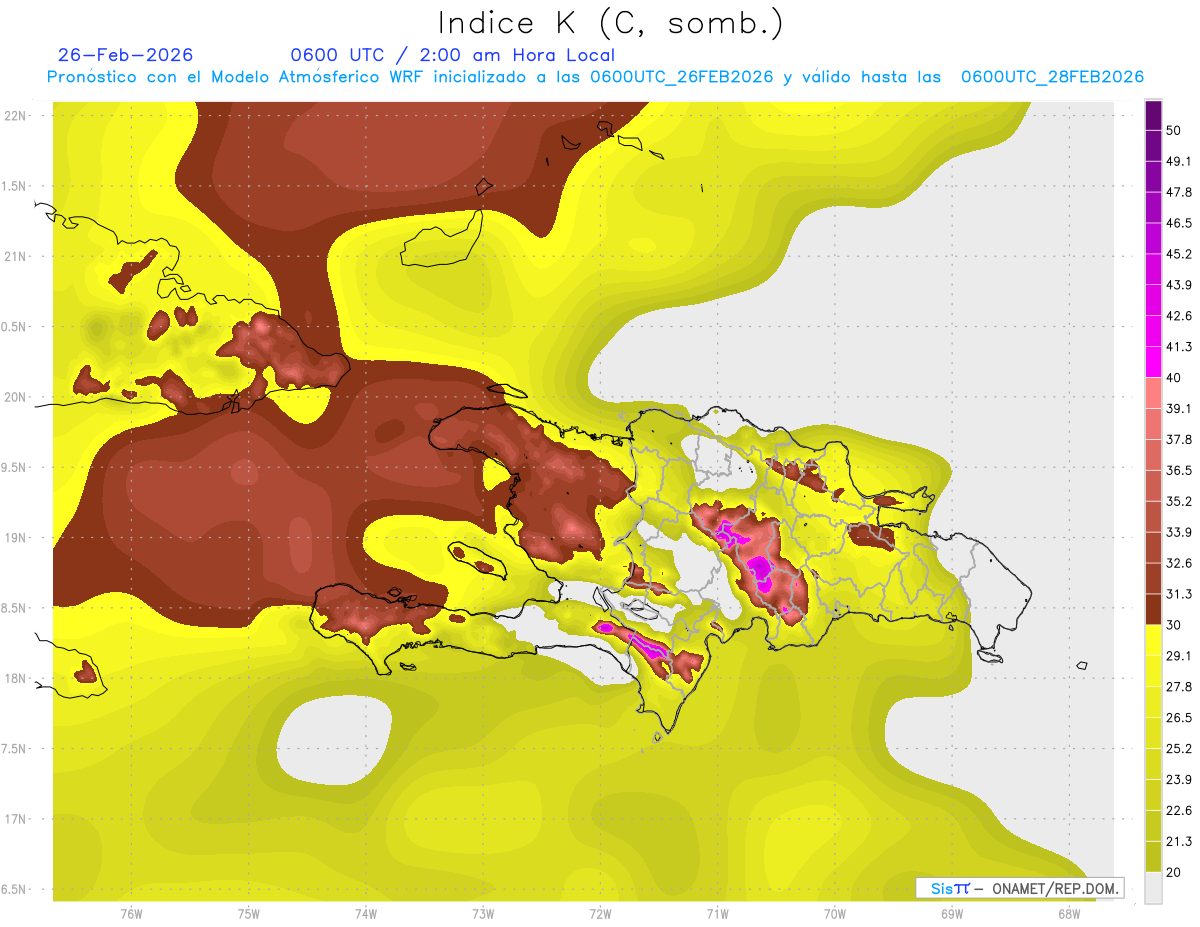Click the '17N' latitude label
The image size is (1200, 927).
click(17, 820)
